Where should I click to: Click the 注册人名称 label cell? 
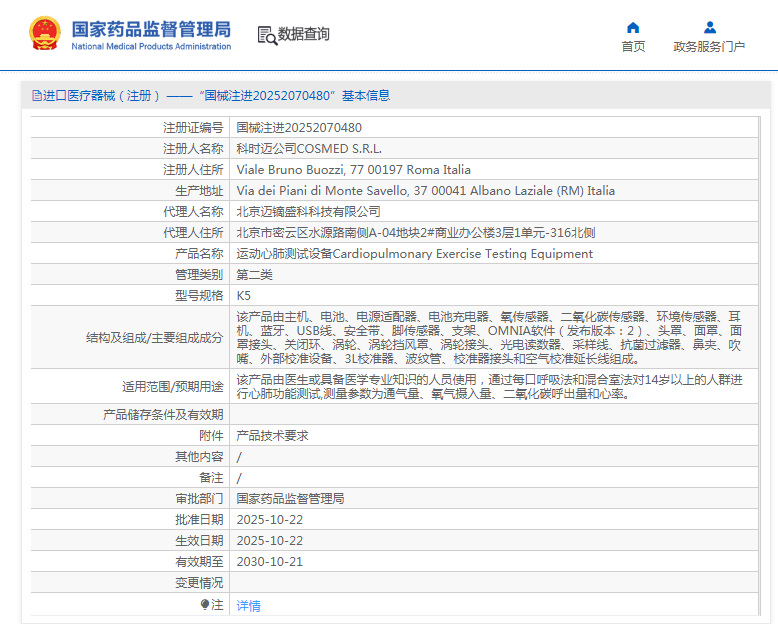[x=130, y=149]
